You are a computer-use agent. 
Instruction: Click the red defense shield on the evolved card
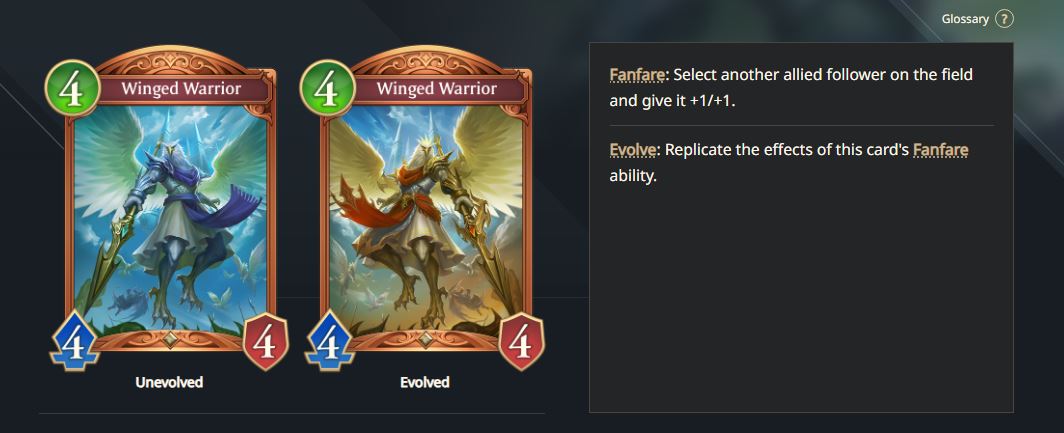coord(521,341)
